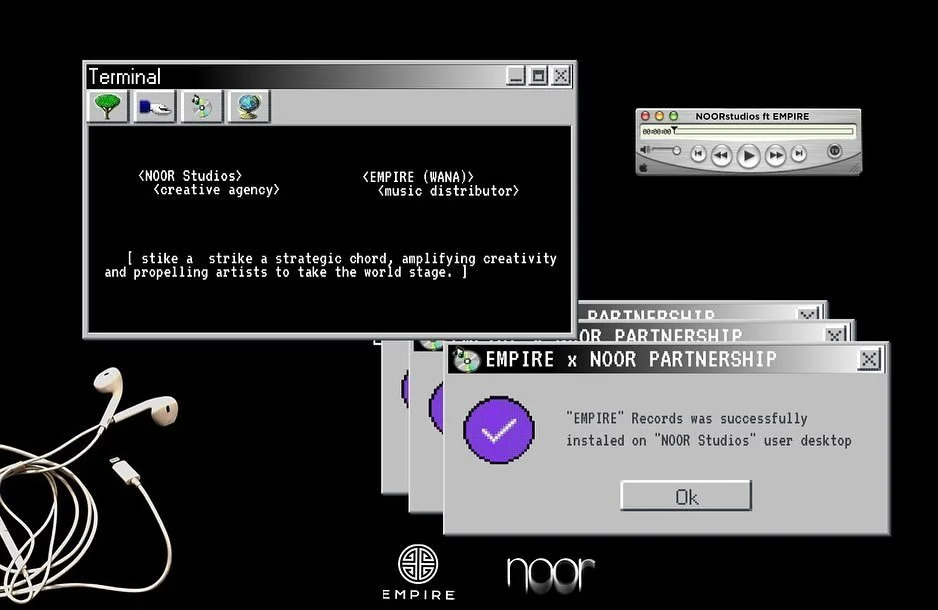Close the Terminal window
This screenshot has width=938, height=610.
pyautogui.click(x=561, y=76)
